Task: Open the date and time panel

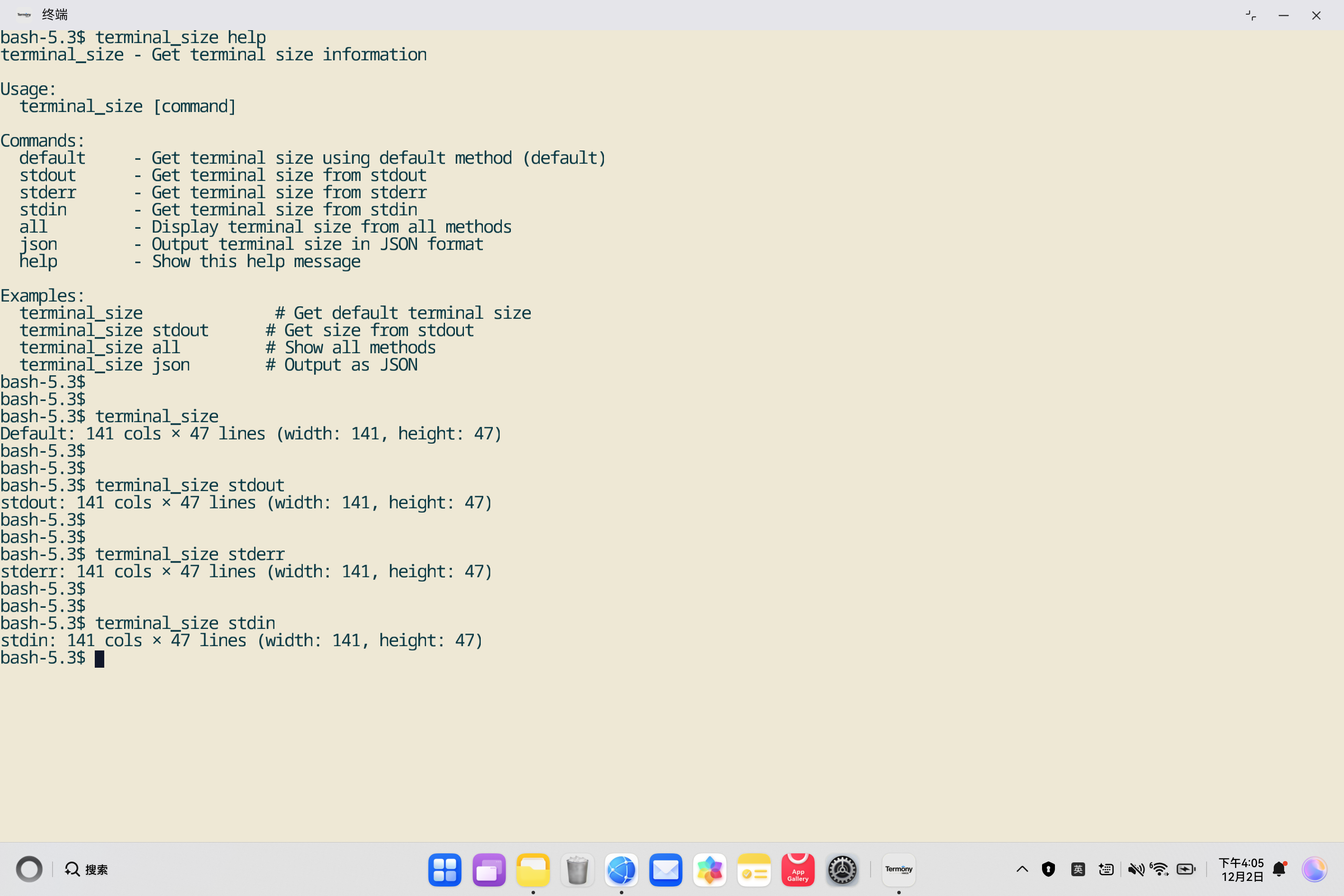Action: coord(1241,870)
